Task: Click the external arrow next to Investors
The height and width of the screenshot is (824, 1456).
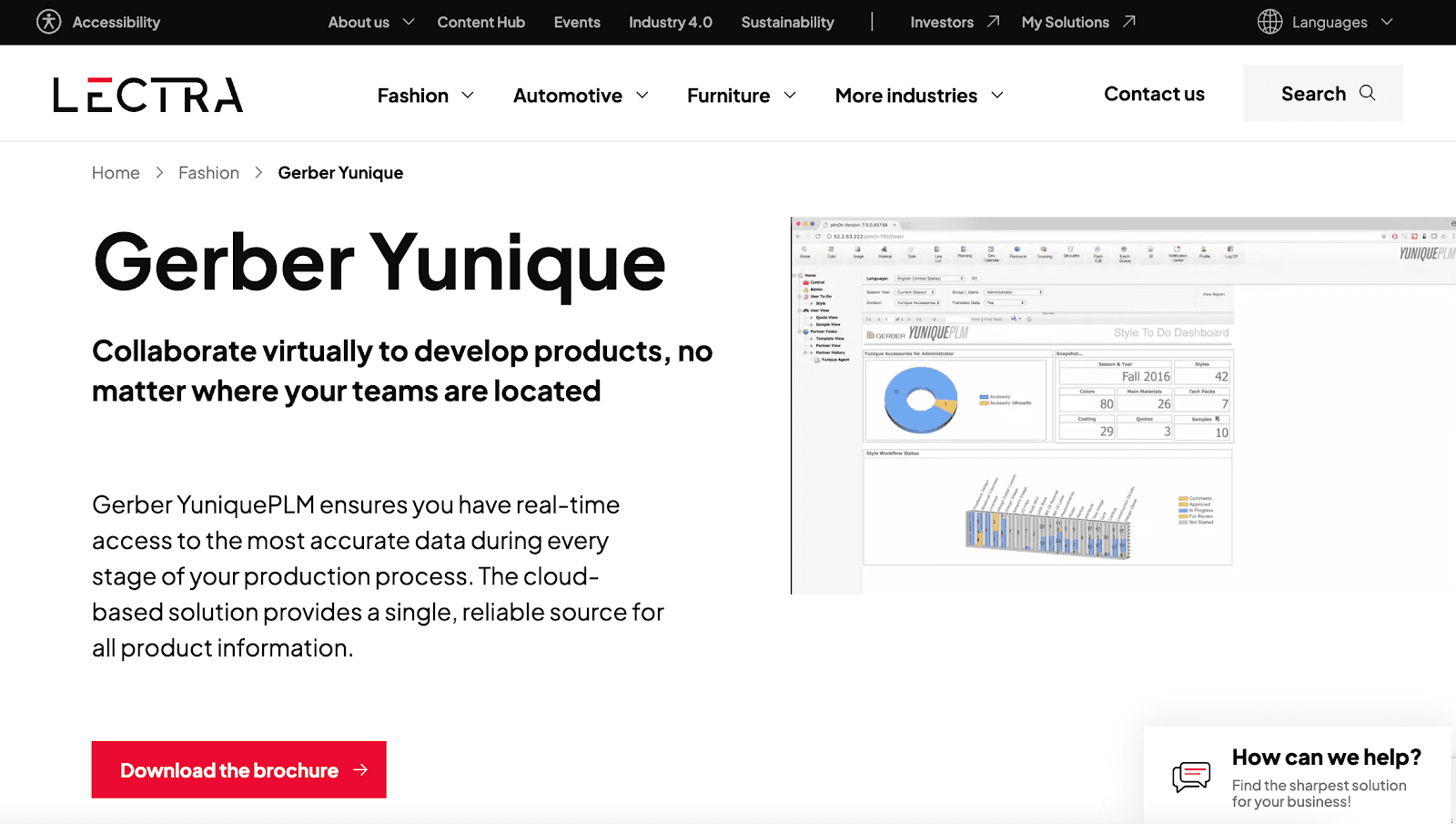Action: [993, 22]
